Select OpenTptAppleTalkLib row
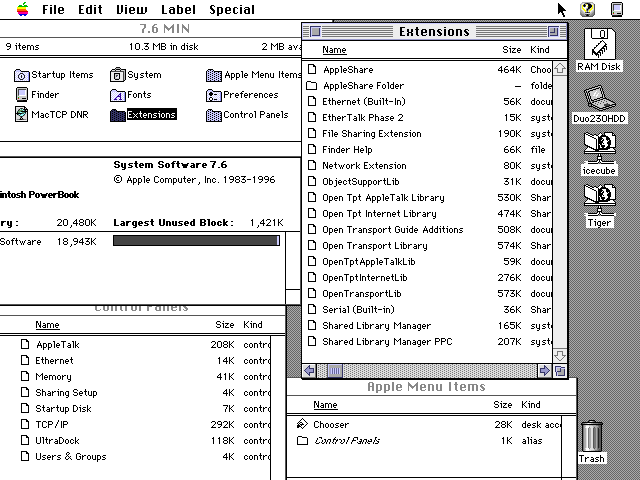Viewport: 640px width, 480px height. pyautogui.click(x=429, y=262)
